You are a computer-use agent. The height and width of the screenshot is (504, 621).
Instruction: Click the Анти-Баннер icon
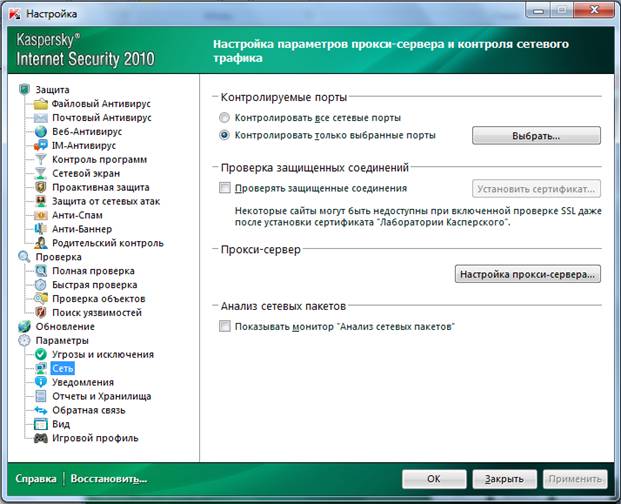point(41,229)
